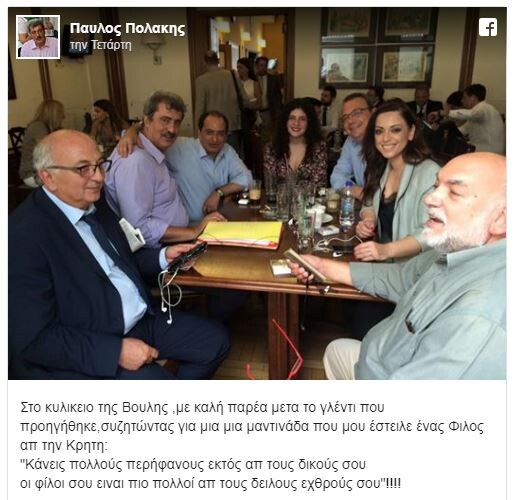
Task: Click the white earphones hanging from table
Action: pyautogui.click(x=170, y=294)
